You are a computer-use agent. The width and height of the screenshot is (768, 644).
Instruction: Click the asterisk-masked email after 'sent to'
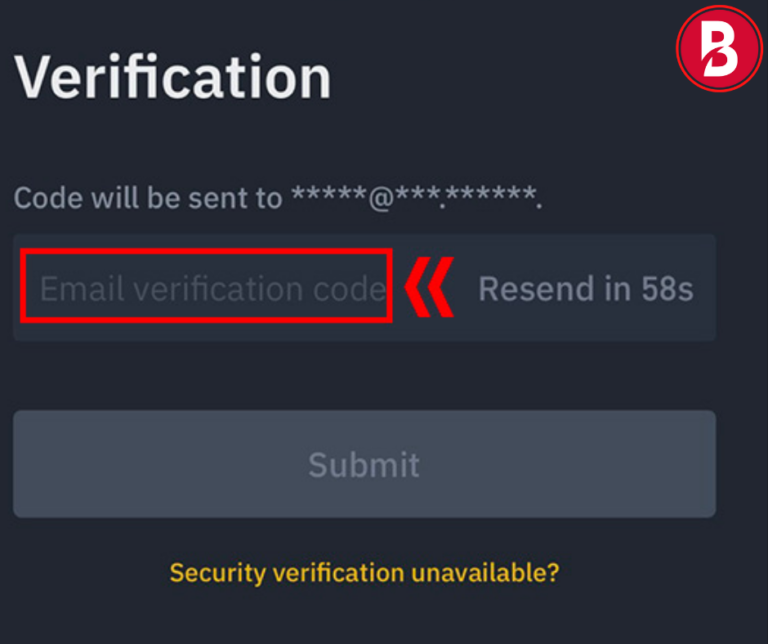pyautogui.click(x=417, y=197)
